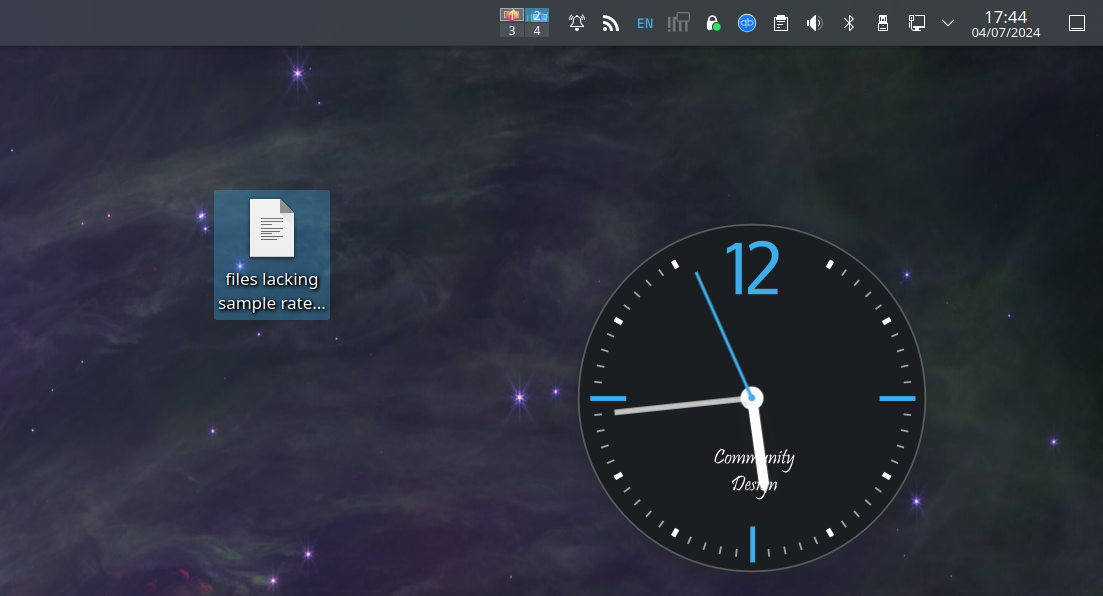Switch keyboard layout by clicking EN
The width and height of the screenshot is (1103, 596).
pyautogui.click(x=645, y=22)
